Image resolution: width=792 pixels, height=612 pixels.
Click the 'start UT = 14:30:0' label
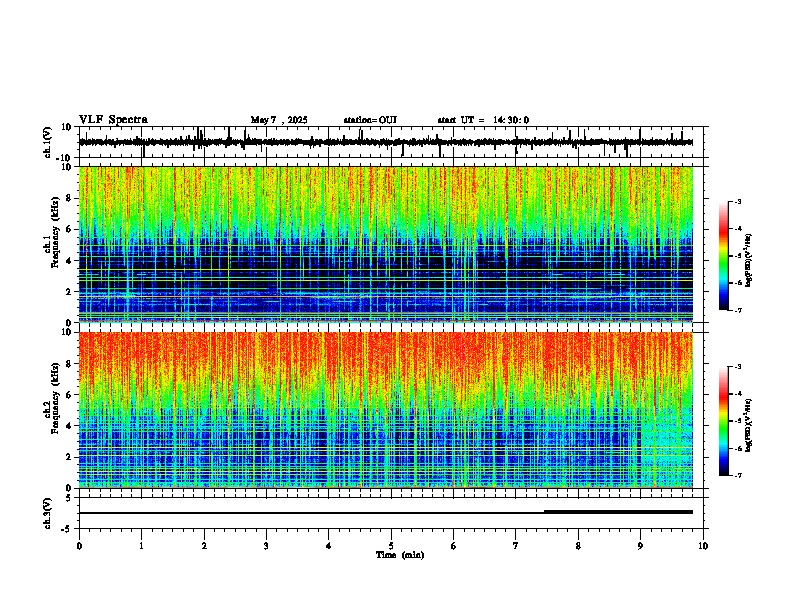483,120
